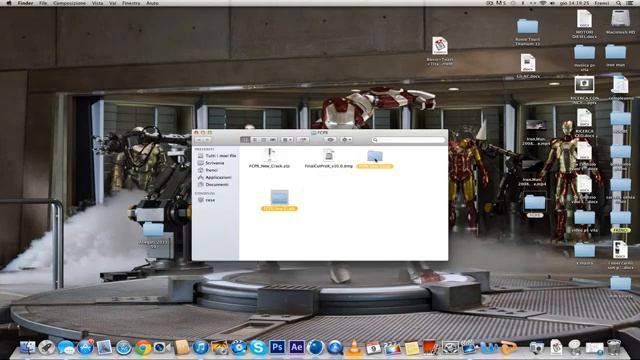Switch Finder to icon view

click(x=245, y=140)
